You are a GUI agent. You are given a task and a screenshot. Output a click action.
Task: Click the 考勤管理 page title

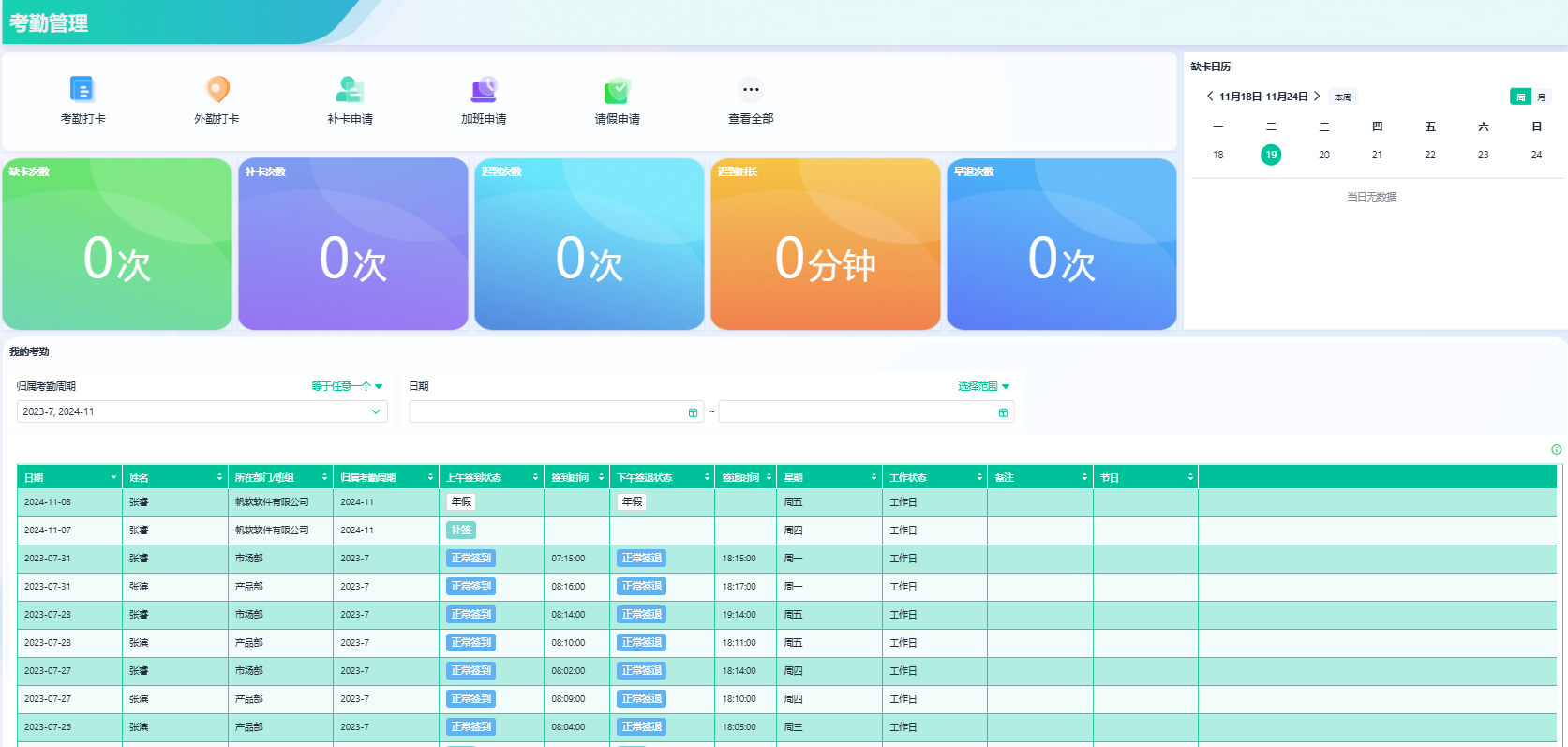point(49,23)
